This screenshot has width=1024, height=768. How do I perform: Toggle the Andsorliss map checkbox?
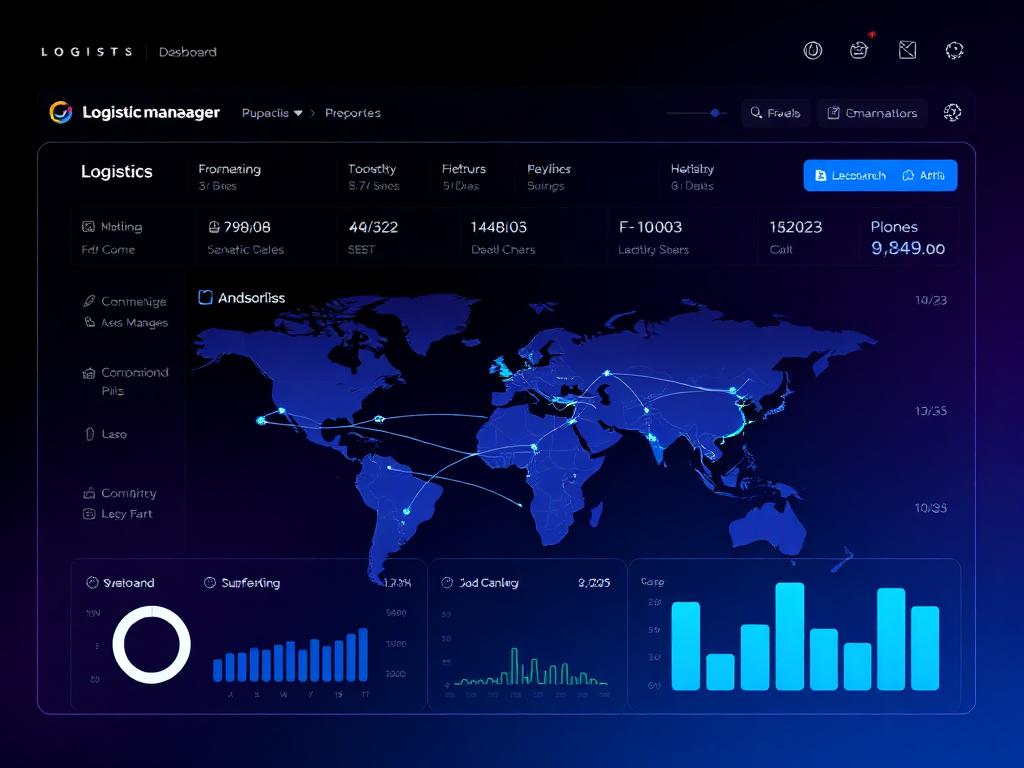point(205,298)
